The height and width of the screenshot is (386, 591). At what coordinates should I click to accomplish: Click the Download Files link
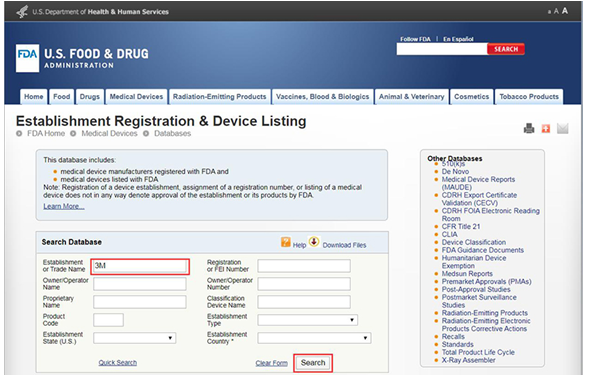[x=344, y=245]
